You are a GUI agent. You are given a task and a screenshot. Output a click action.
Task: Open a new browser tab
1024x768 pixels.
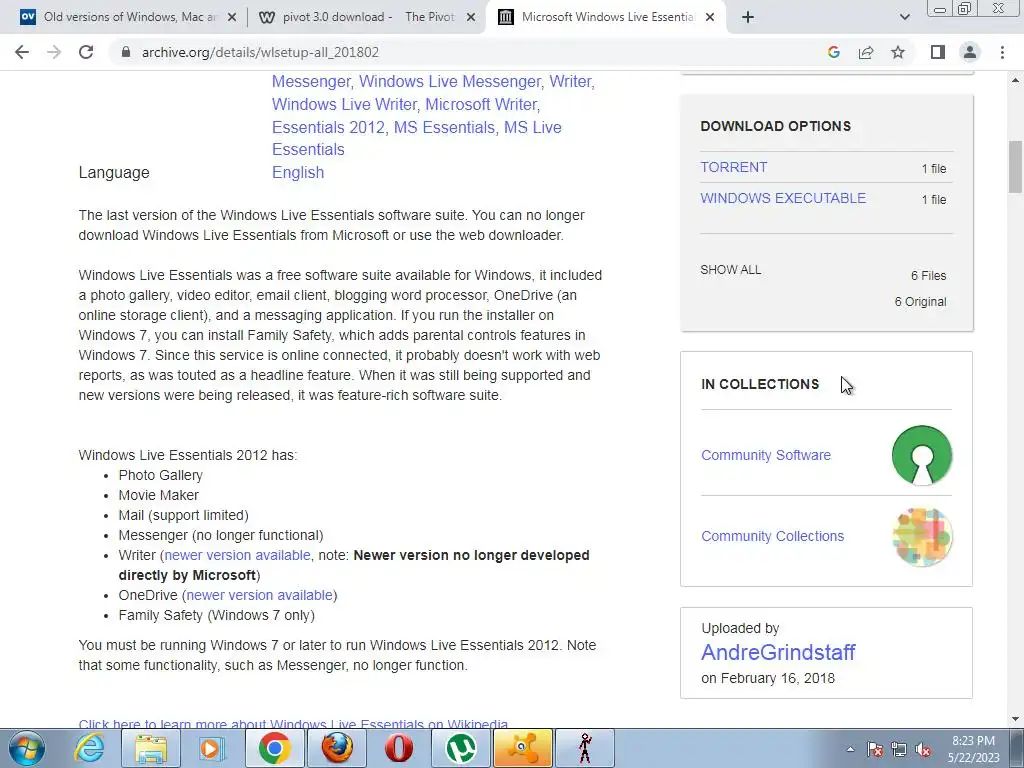pos(748,18)
